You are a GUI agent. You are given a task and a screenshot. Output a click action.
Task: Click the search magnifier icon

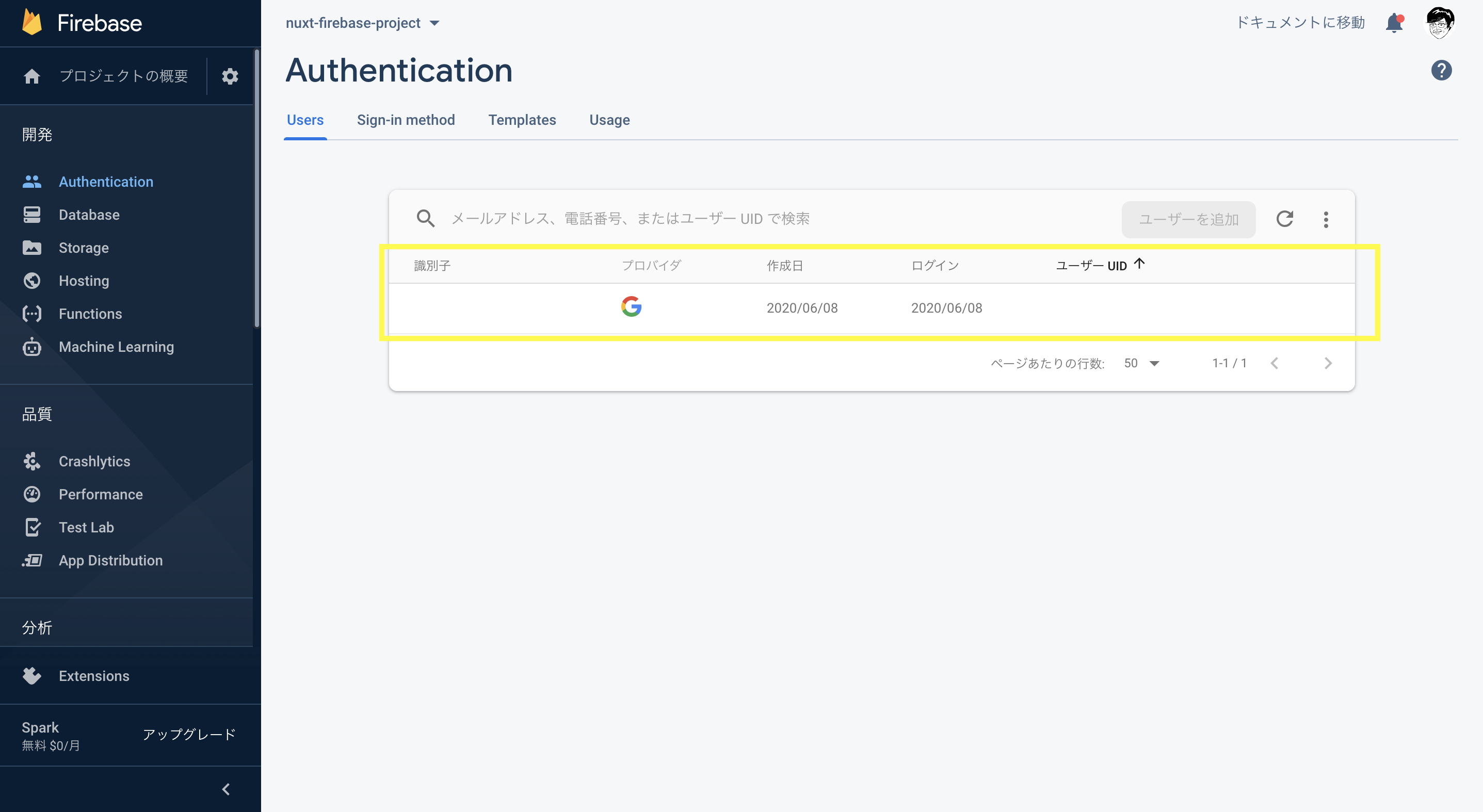425,219
